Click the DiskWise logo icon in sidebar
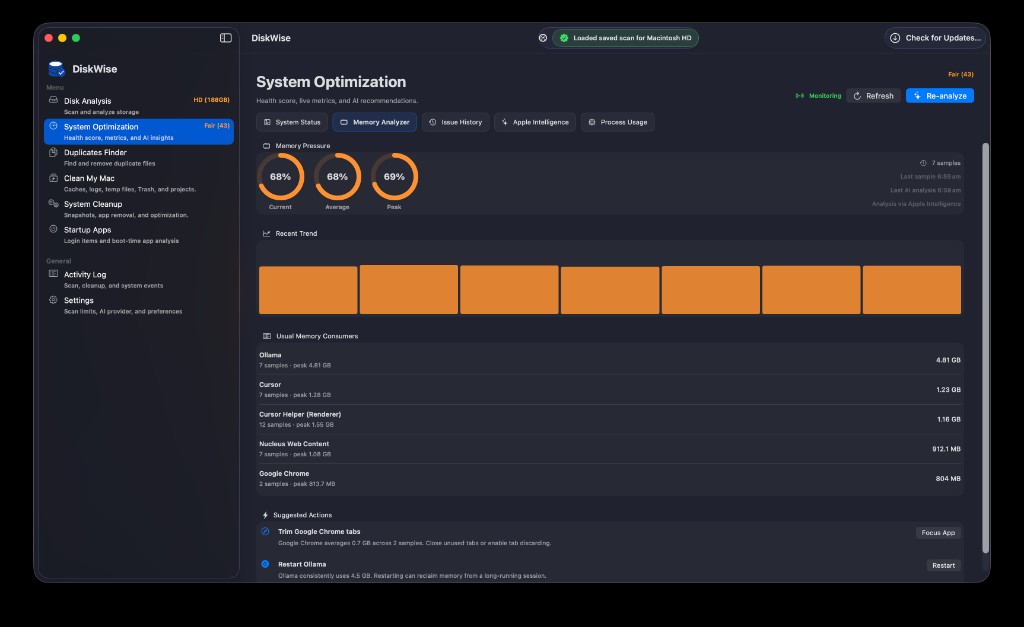 click(56, 69)
